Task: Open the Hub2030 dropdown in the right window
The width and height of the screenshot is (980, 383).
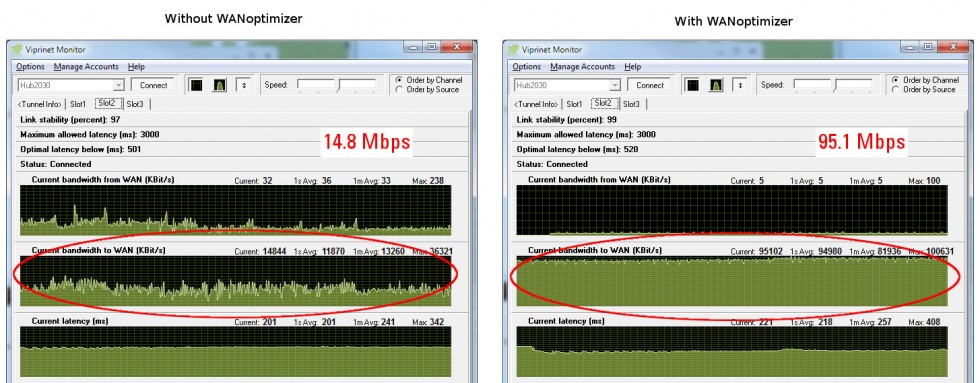Action: [x=614, y=86]
